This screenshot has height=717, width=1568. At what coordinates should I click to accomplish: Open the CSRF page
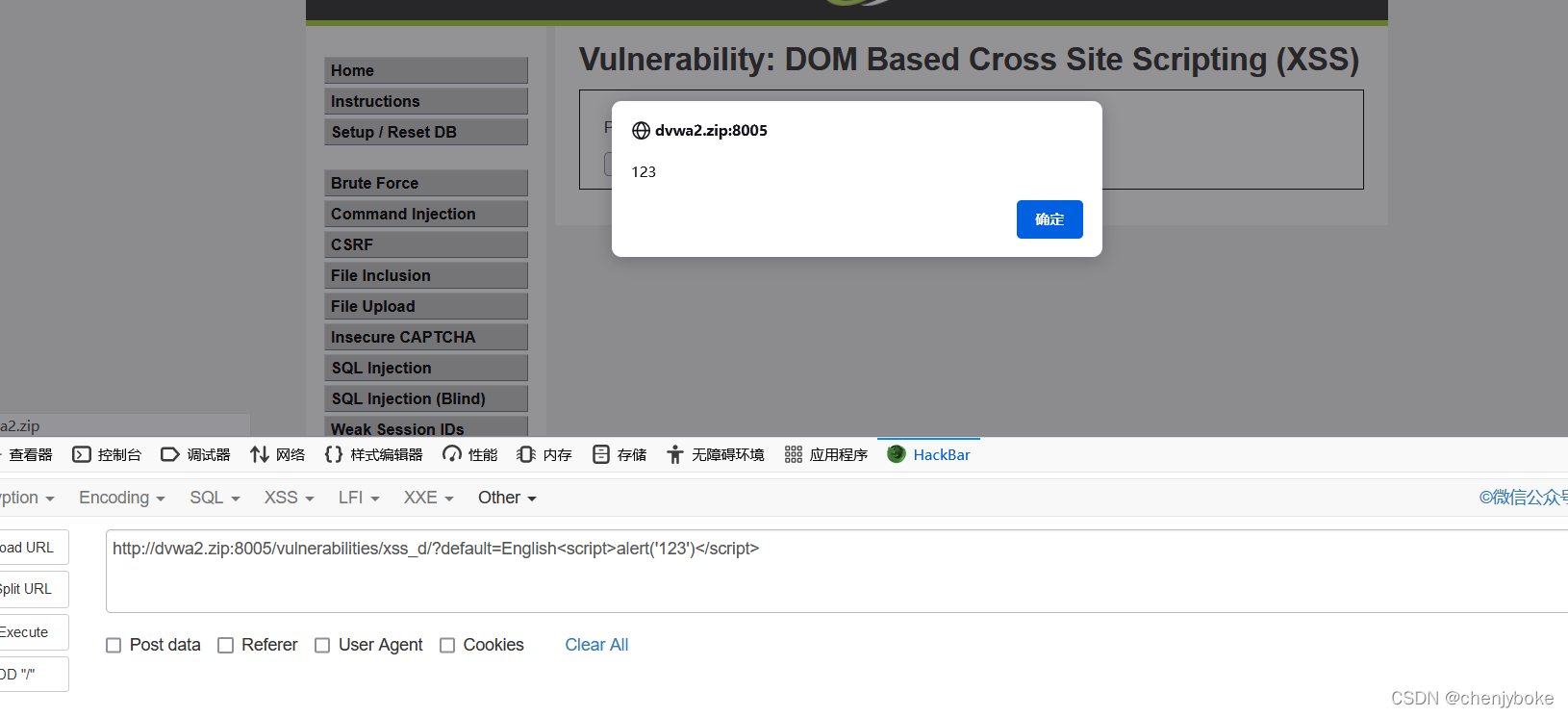point(426,244)
